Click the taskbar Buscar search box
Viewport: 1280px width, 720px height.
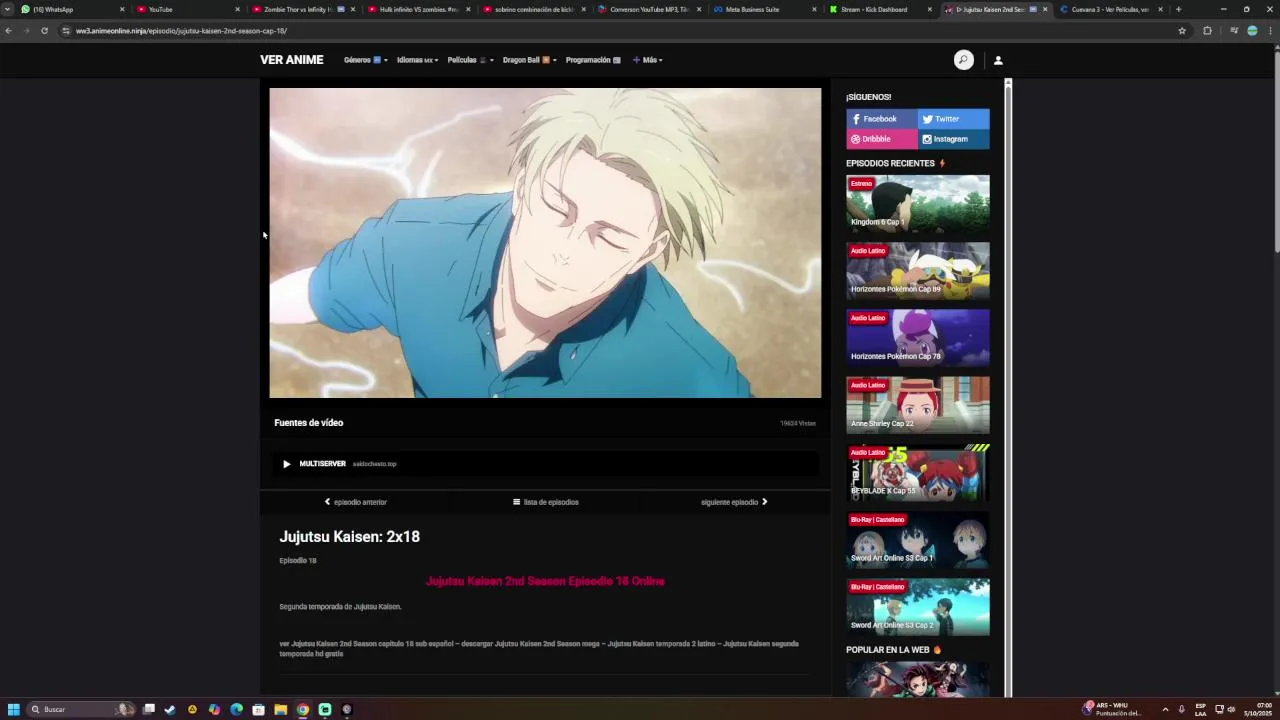click(x=80, y=709)
